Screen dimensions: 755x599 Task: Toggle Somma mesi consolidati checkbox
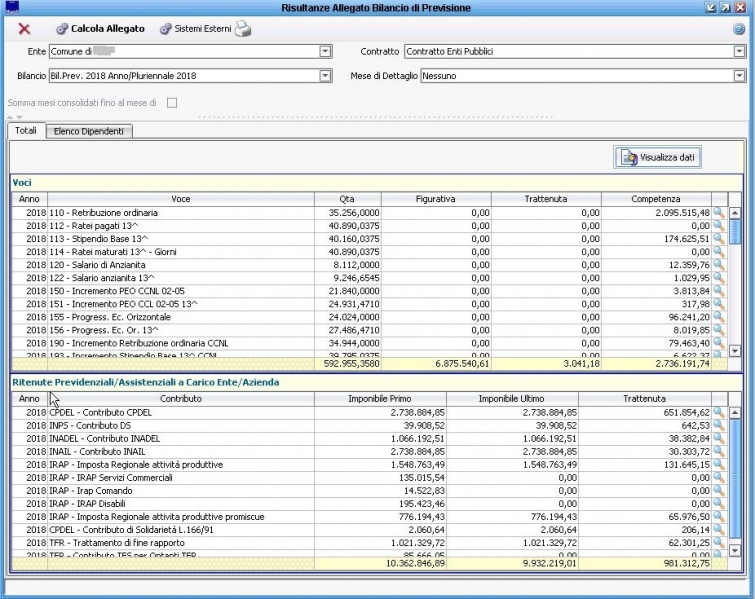(x=172, y=102)
